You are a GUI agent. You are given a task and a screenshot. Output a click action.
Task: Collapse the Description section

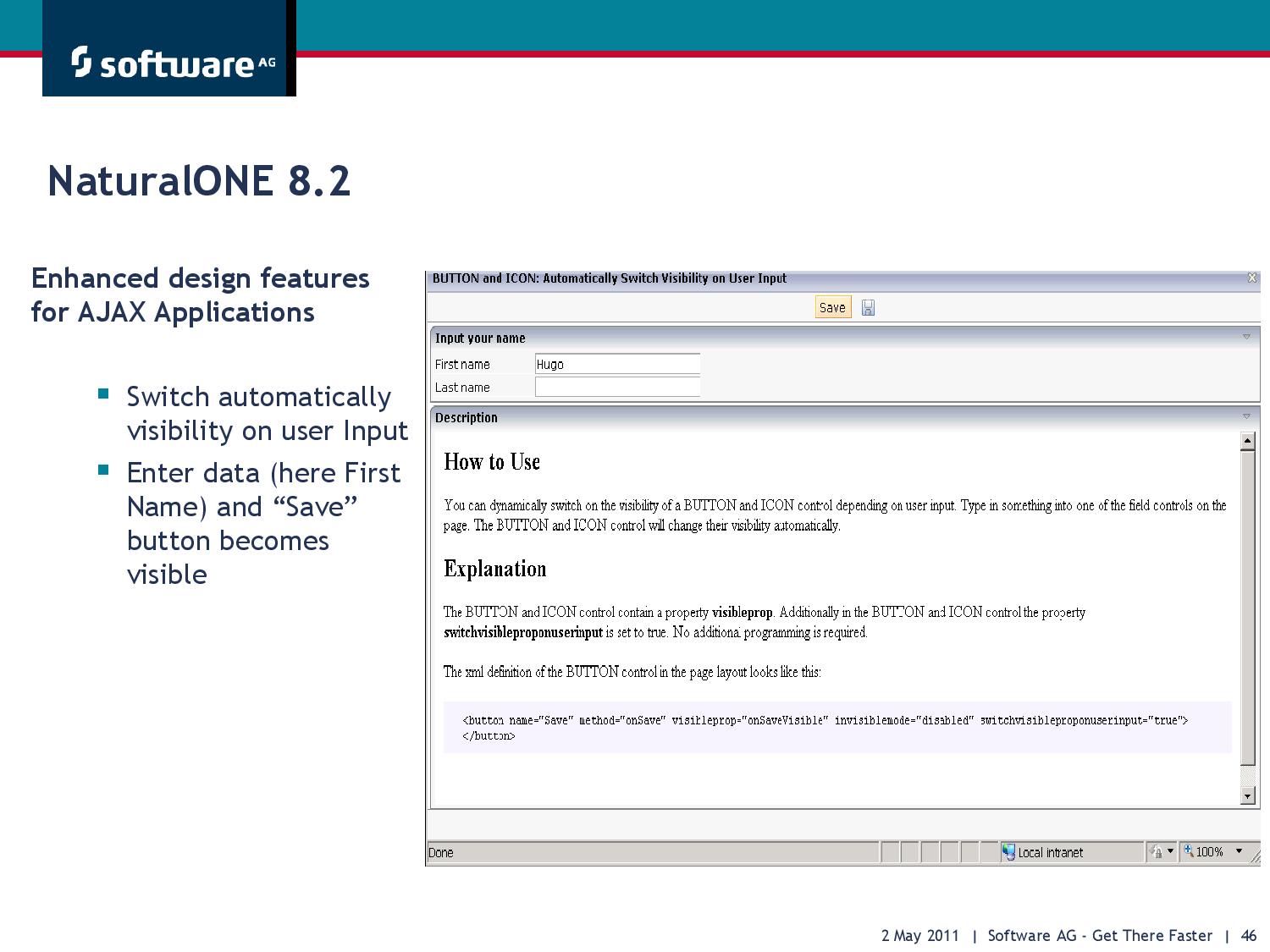click(1246, 416)
